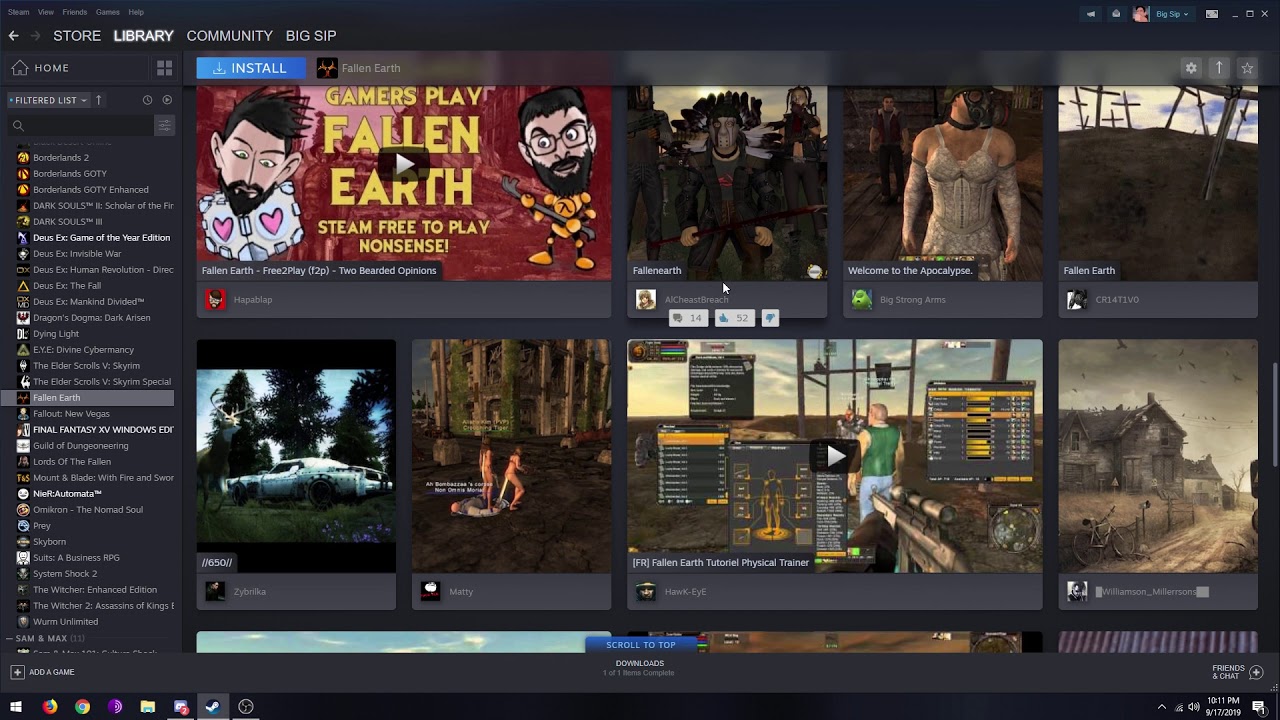Open the //650// car screenshot

pos(296,456)
